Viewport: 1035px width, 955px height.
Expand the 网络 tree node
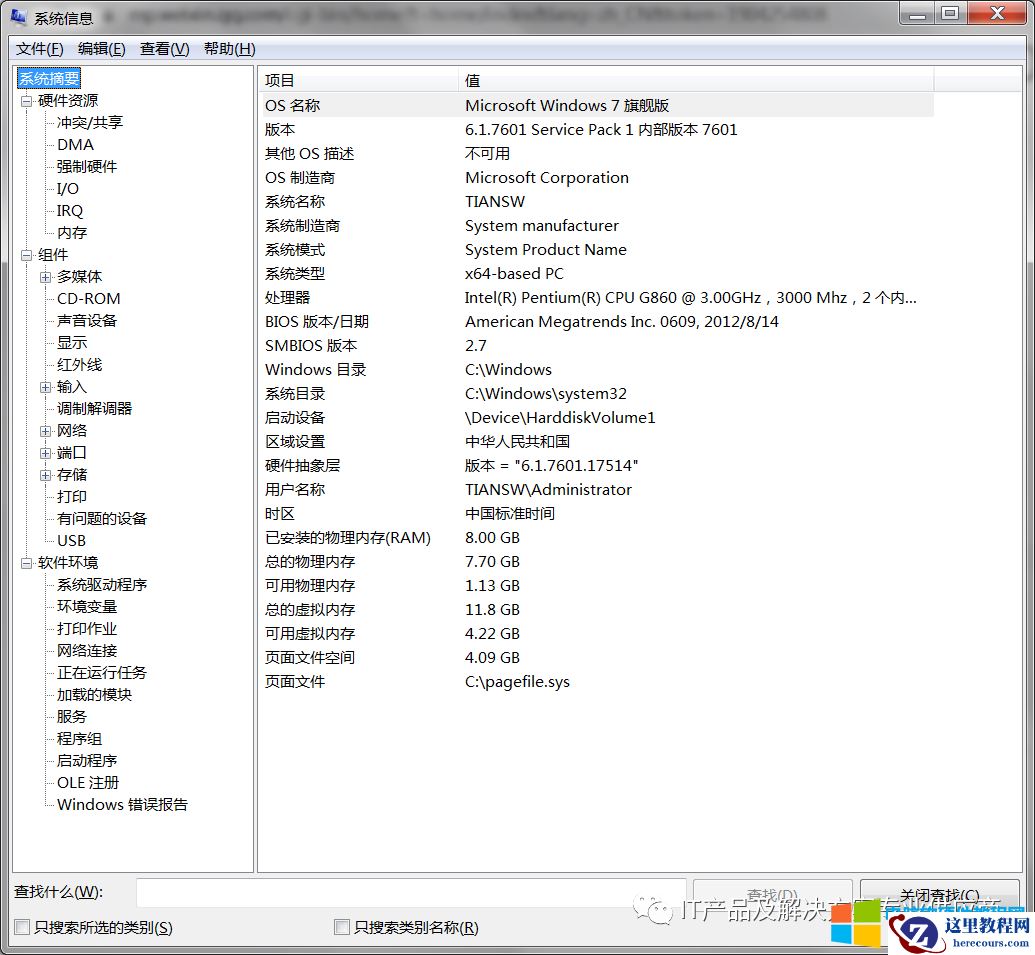46,431
